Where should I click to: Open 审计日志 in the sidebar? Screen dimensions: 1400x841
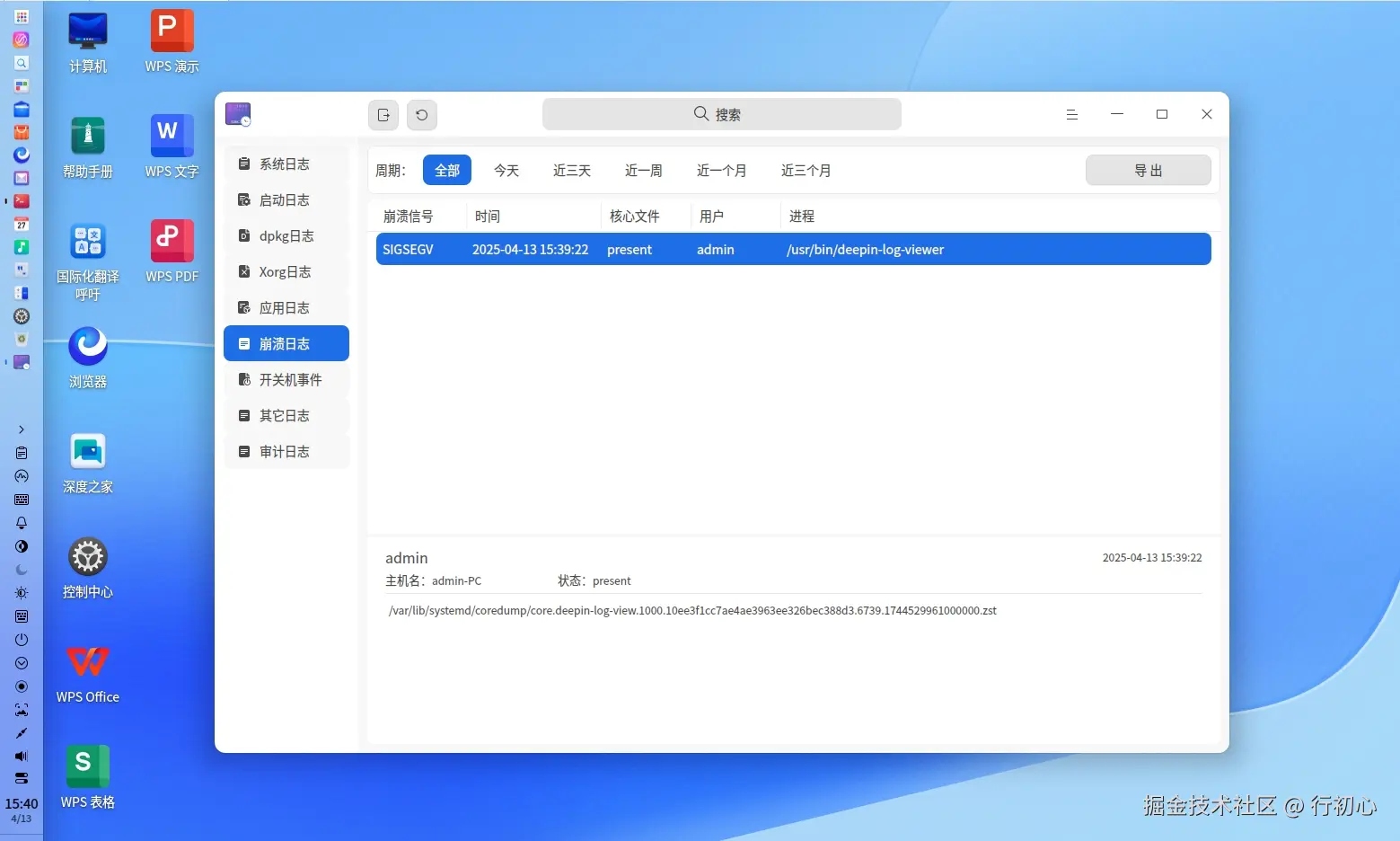point(286,452)
